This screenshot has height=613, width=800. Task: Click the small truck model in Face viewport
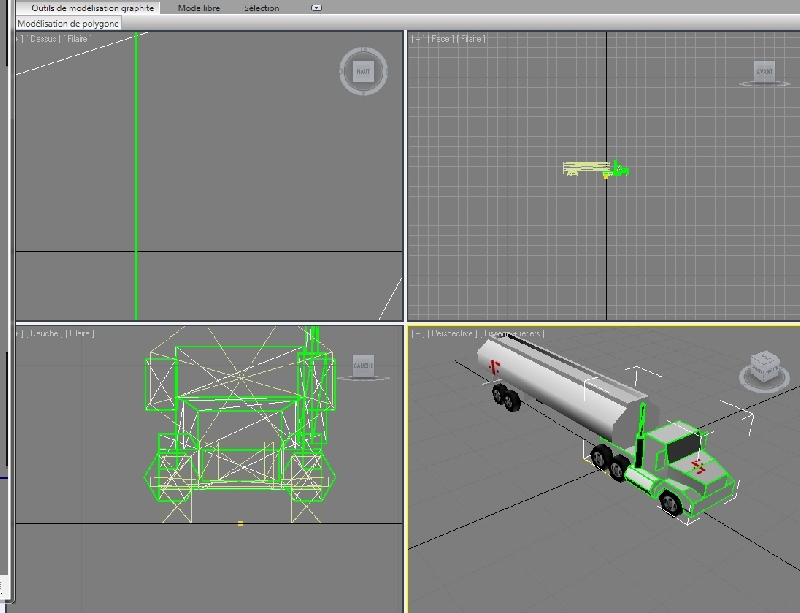(595, 169)
